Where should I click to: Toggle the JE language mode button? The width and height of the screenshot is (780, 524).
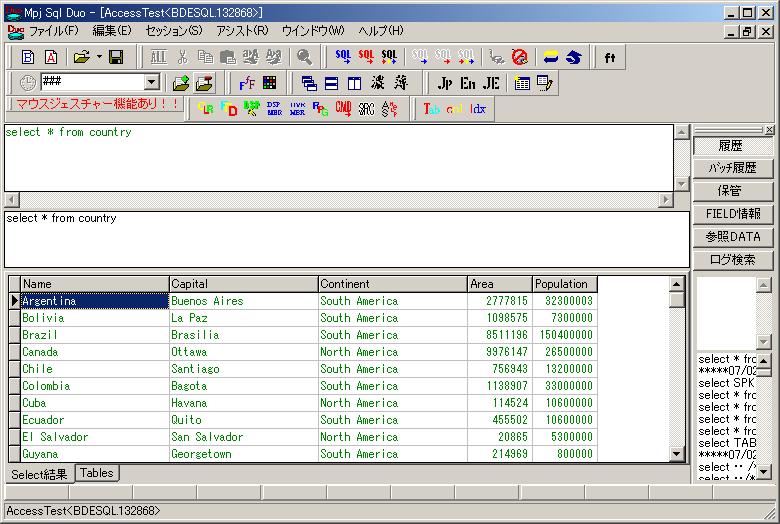click(x=491, y=83)
